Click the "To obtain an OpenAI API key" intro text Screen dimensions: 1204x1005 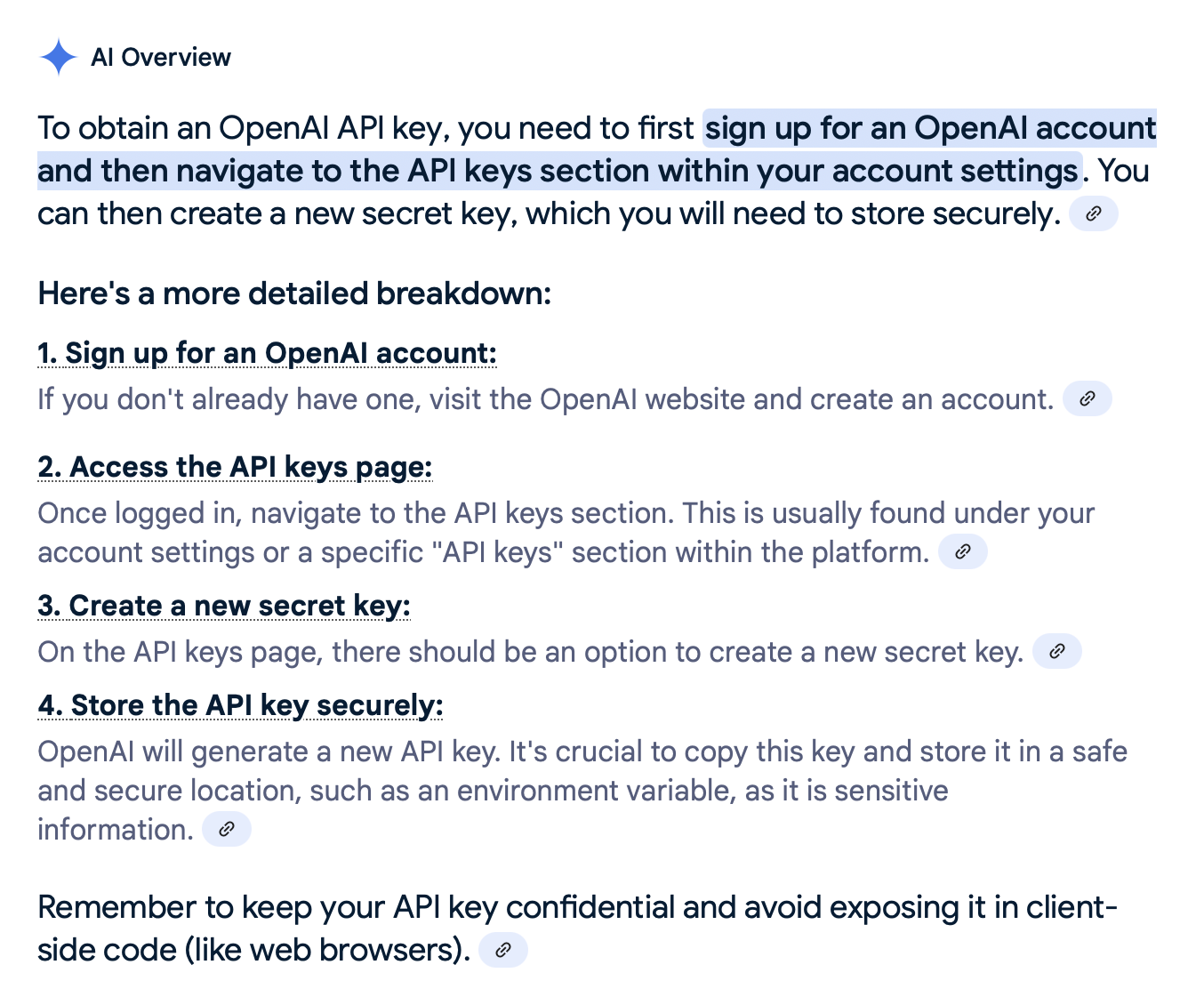click(x=365, y=128)
